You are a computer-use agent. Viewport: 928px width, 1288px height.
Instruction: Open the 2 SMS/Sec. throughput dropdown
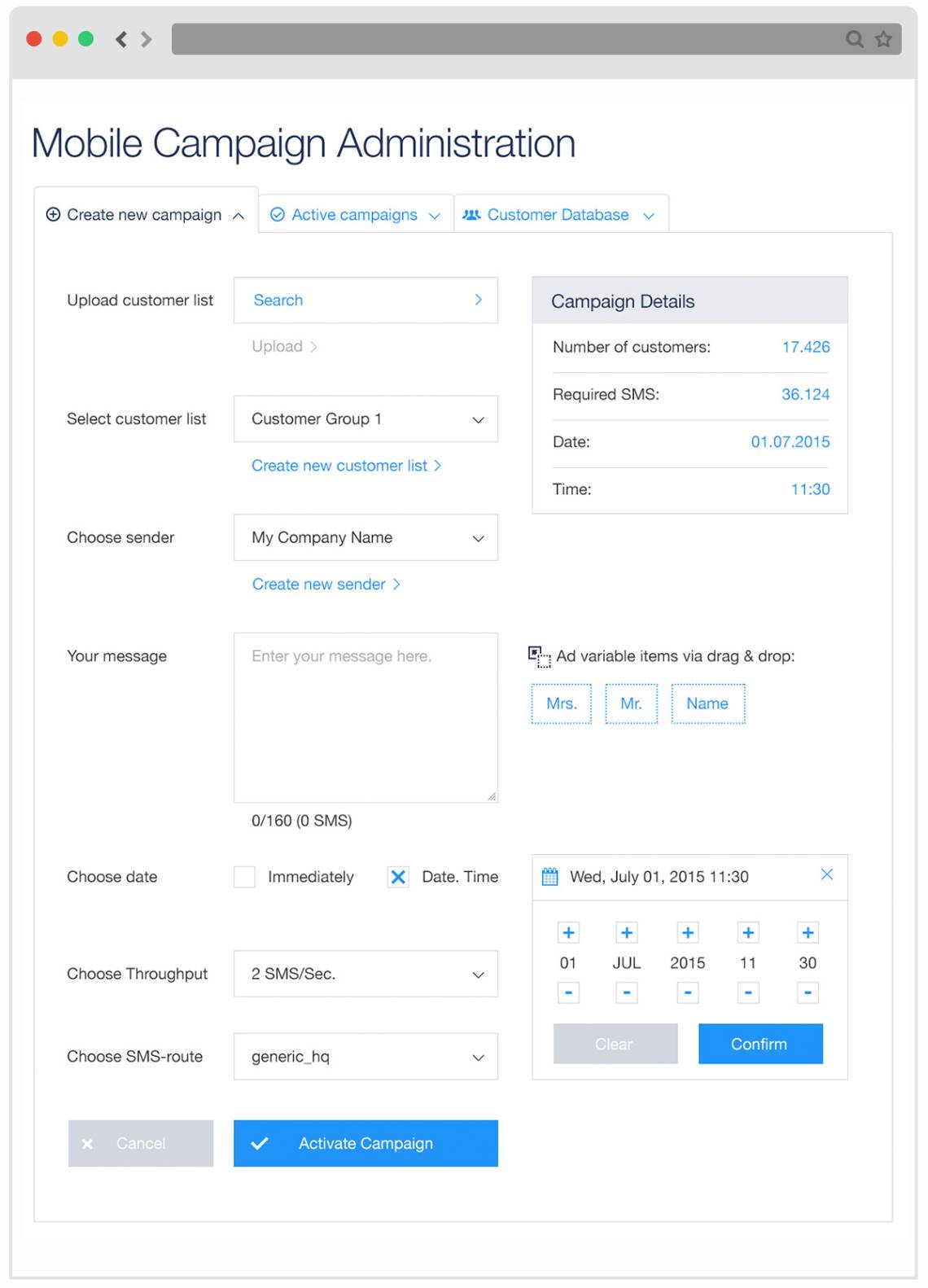(366, 974)
